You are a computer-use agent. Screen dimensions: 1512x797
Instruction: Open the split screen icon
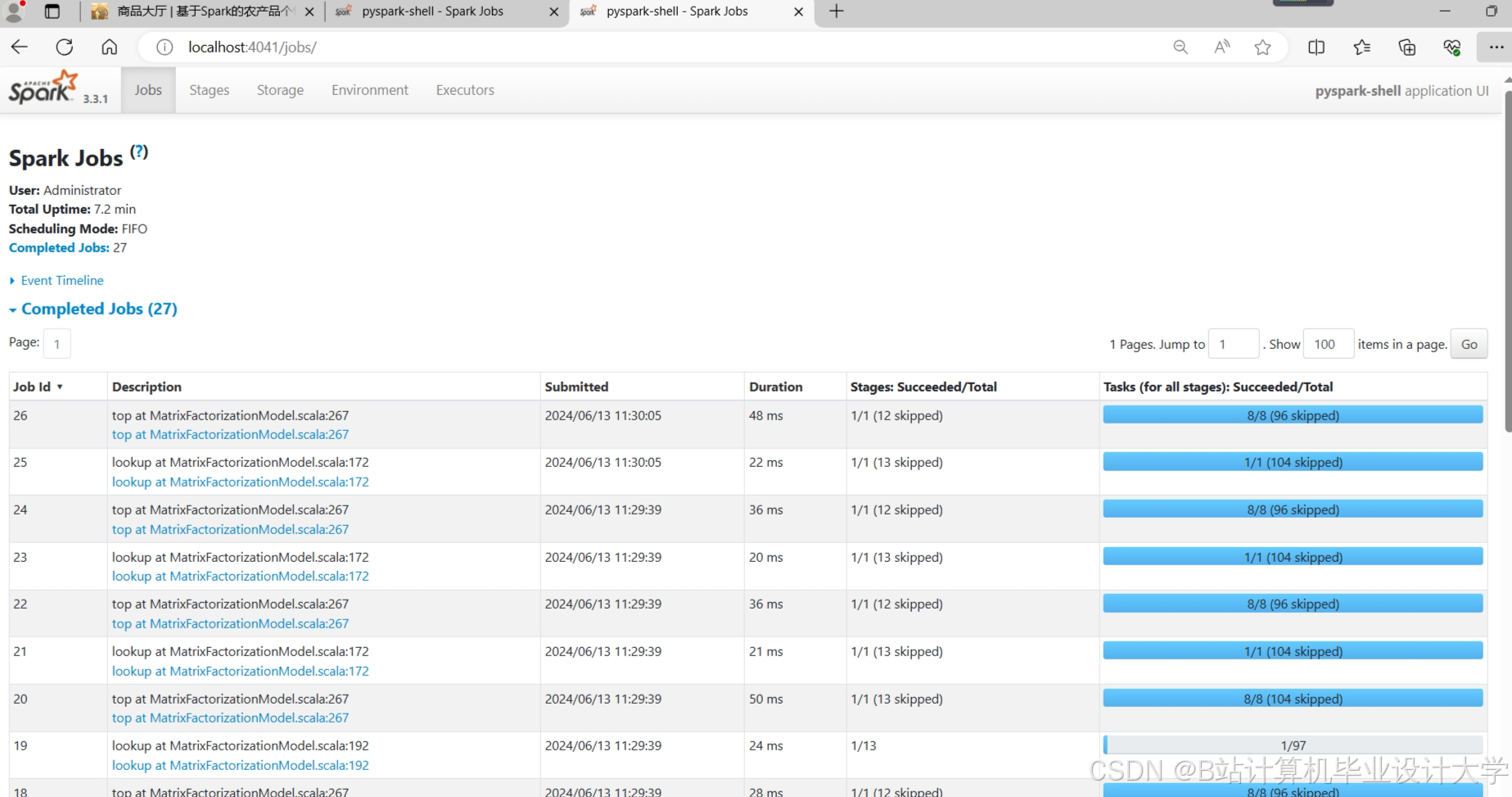tap(1316, 47)
